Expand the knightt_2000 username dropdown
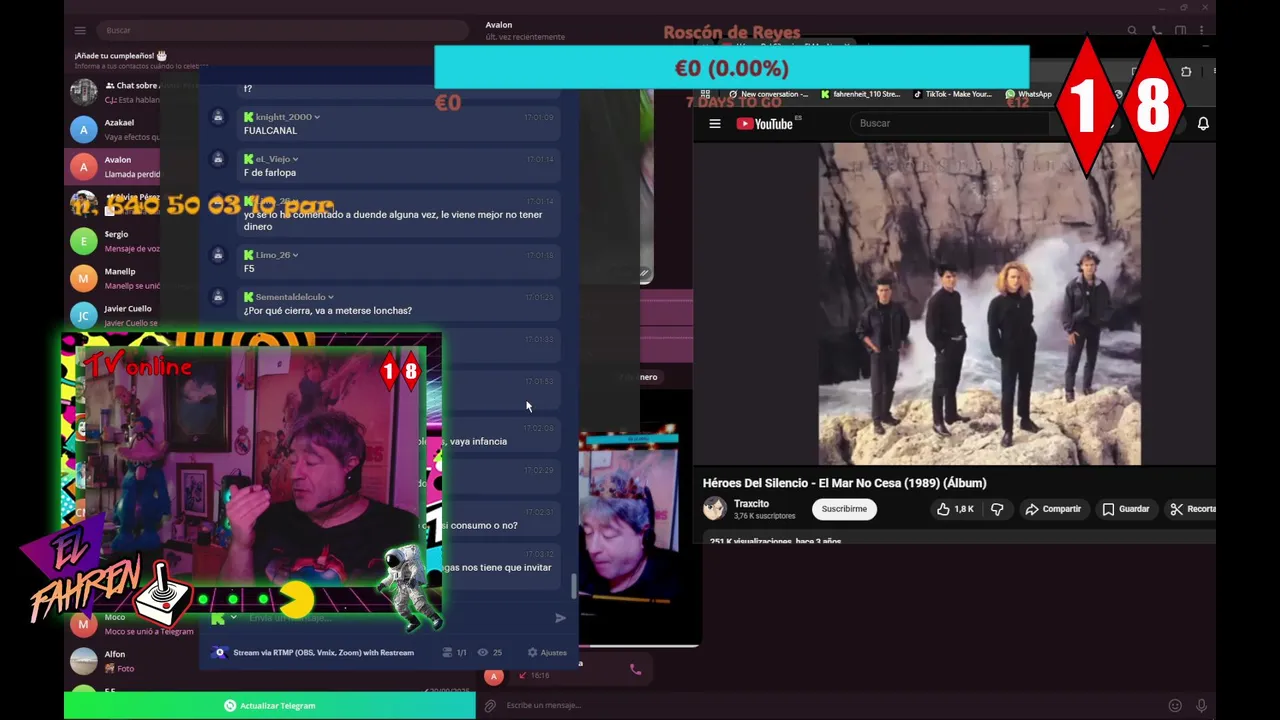 [317, 117]
